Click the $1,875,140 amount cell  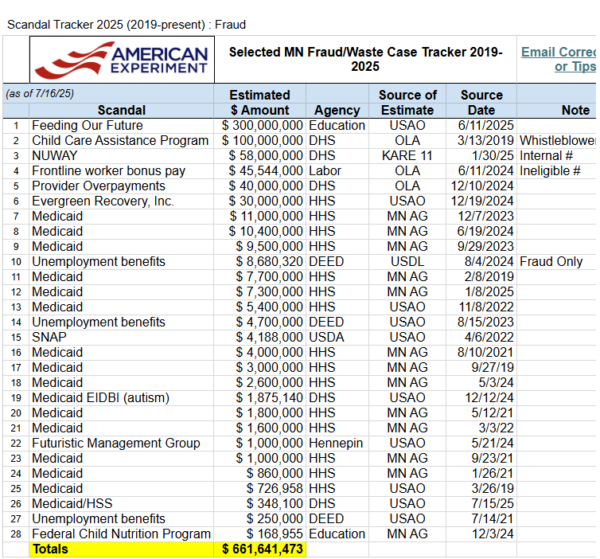pyautogui.click(x=259, y=398)
